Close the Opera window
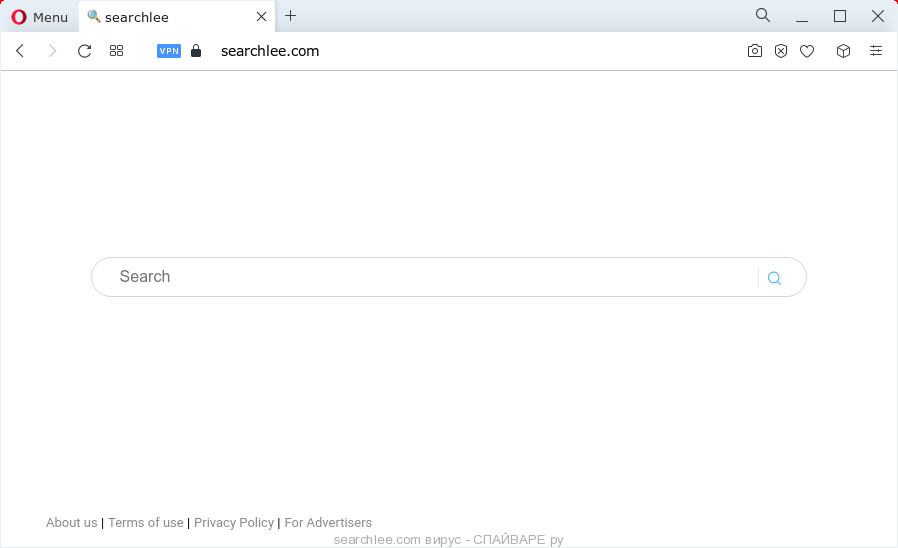This screenshot has height=548, width=898. [877, 16]
